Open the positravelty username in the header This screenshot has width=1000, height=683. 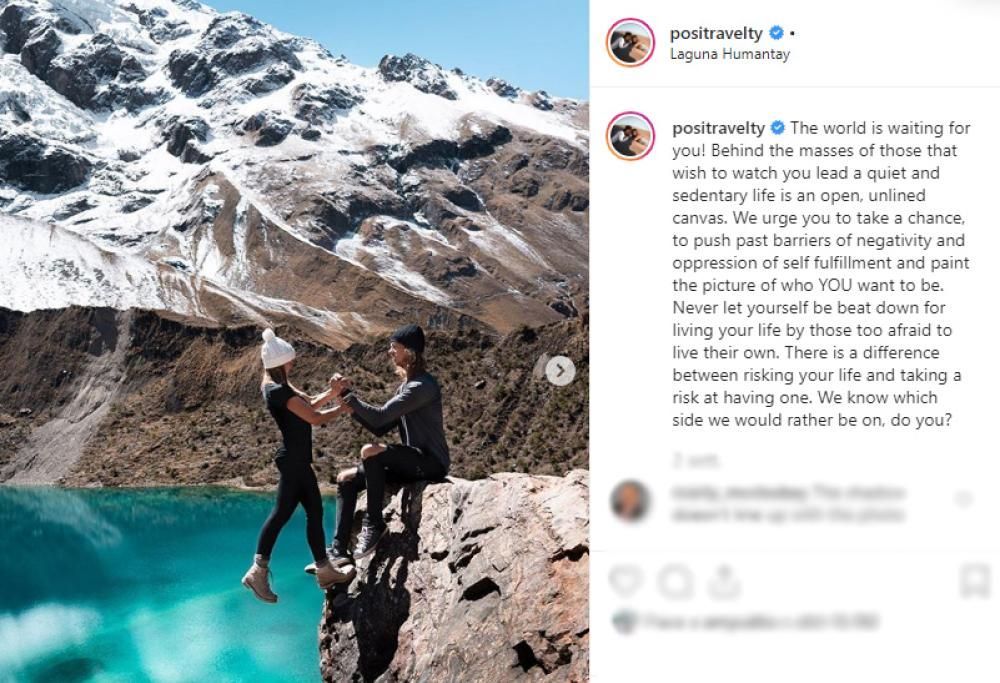(716, 33)
